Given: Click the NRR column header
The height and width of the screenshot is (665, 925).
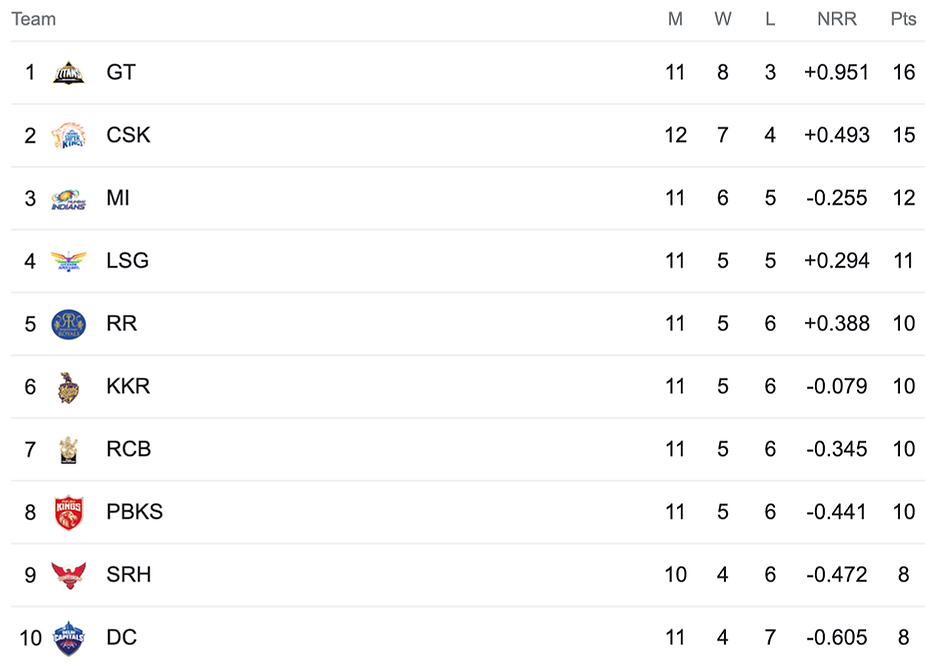Looking at the screenshot, I should 836,19.
